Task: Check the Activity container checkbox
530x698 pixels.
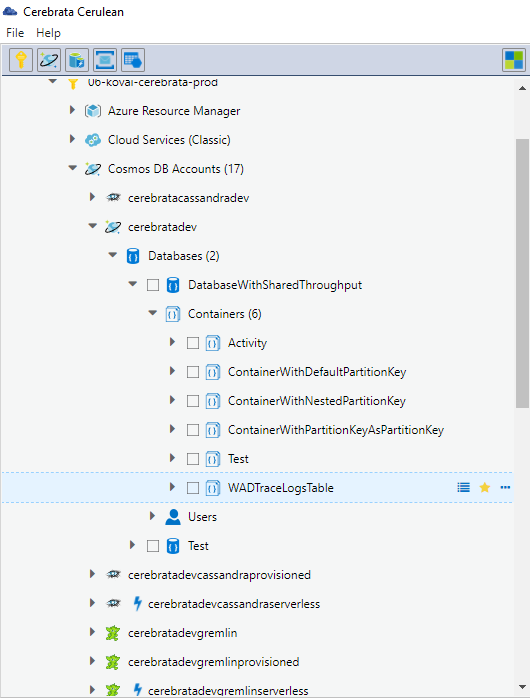Action: (193, 343)
